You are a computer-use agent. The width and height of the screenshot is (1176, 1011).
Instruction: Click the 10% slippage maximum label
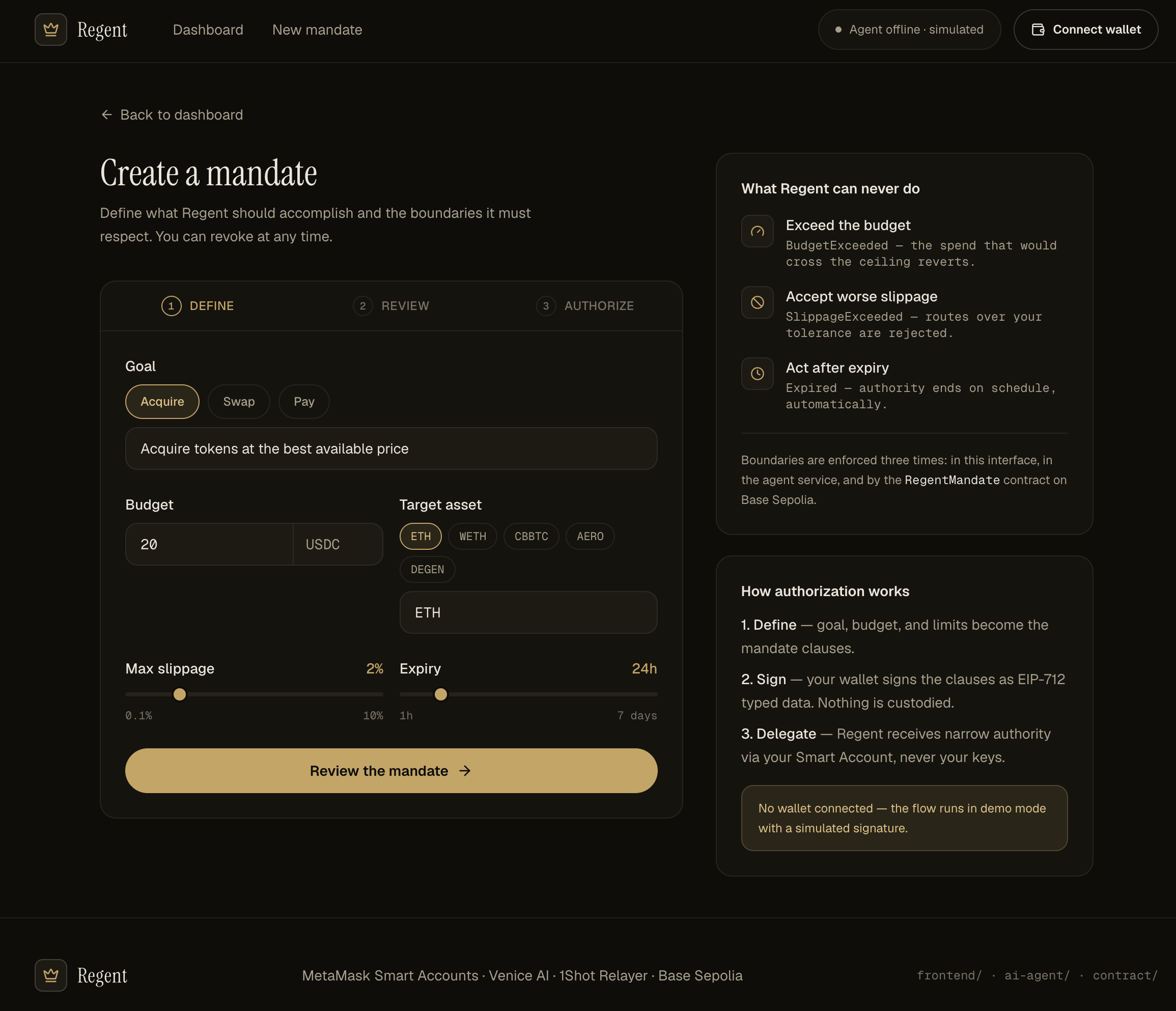tap(373, 715)
